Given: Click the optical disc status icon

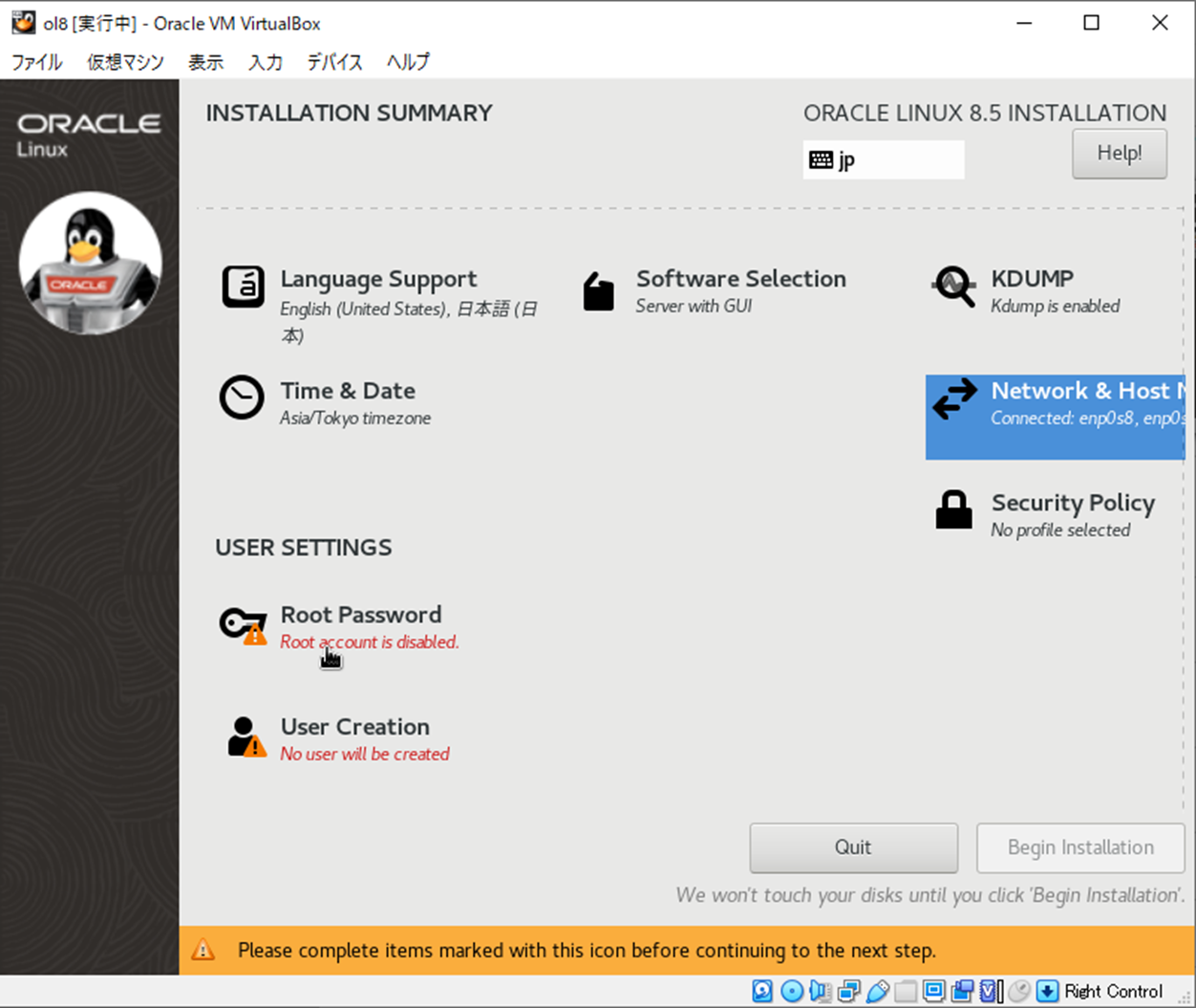Looking at the screenshot, I should point(791,991).
